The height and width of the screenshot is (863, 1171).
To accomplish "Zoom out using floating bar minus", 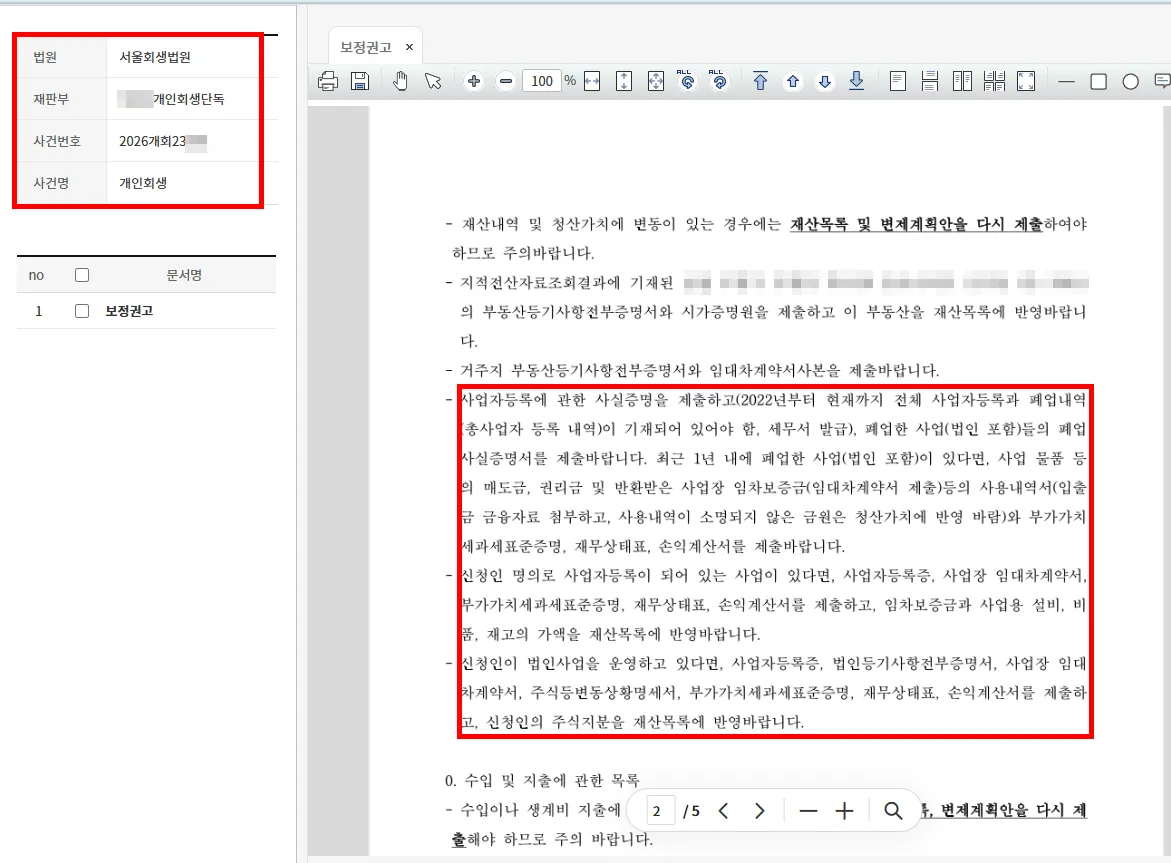I will coord(808,811).
